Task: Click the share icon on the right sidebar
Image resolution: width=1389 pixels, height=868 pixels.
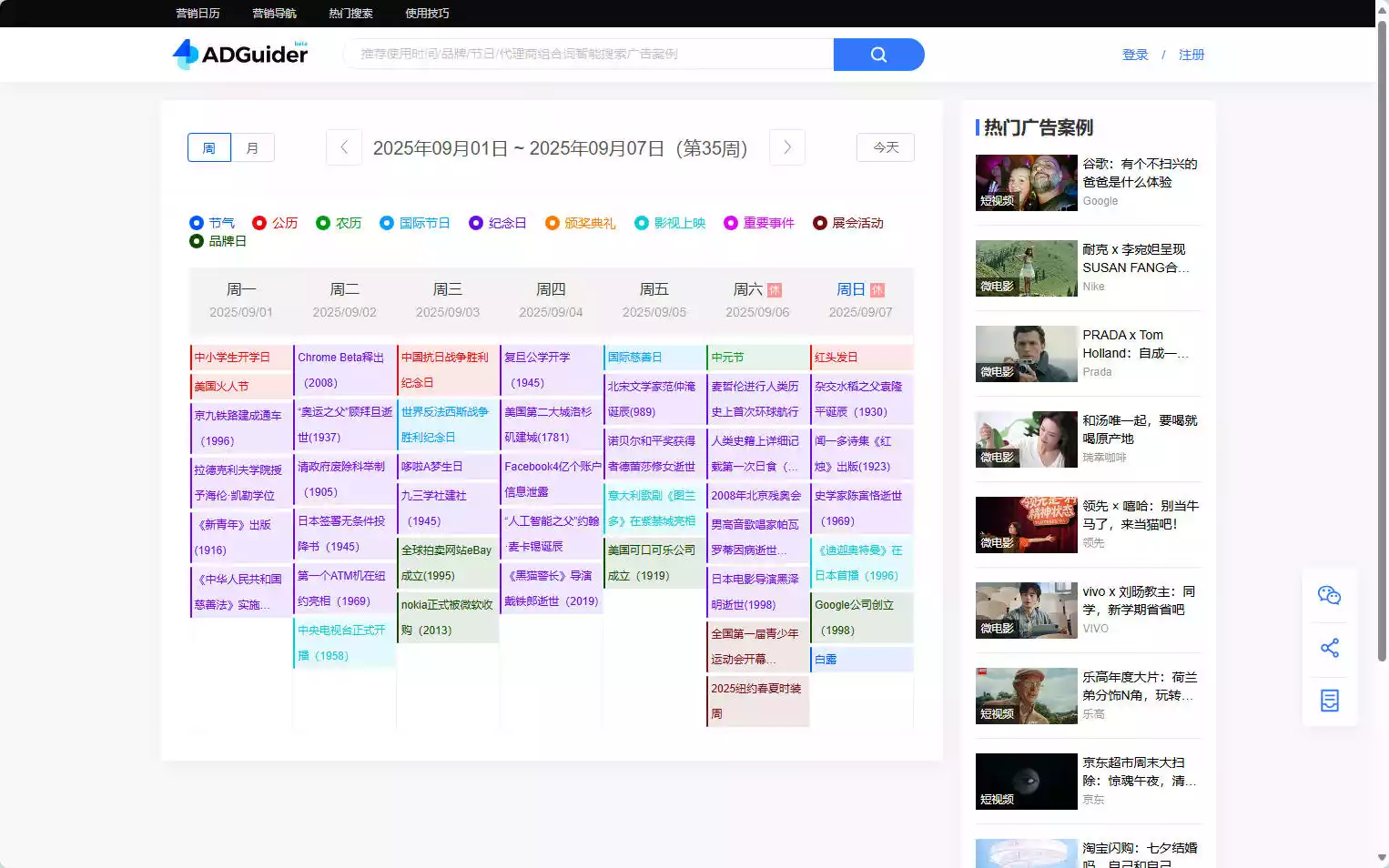Action: (x=1330, y=648)
